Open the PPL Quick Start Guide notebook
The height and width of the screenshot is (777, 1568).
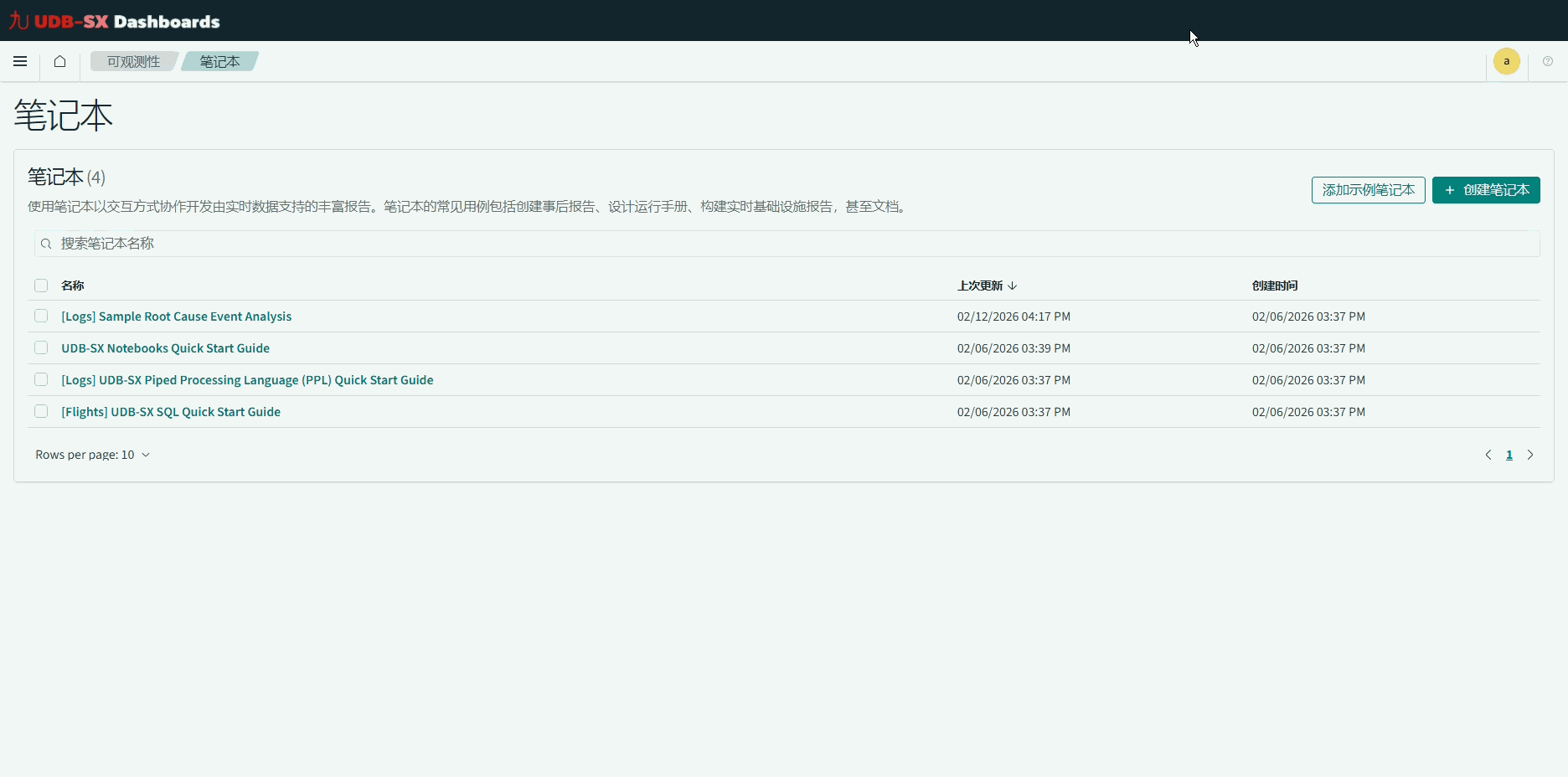pyautogui.click(x=247, y=380)
